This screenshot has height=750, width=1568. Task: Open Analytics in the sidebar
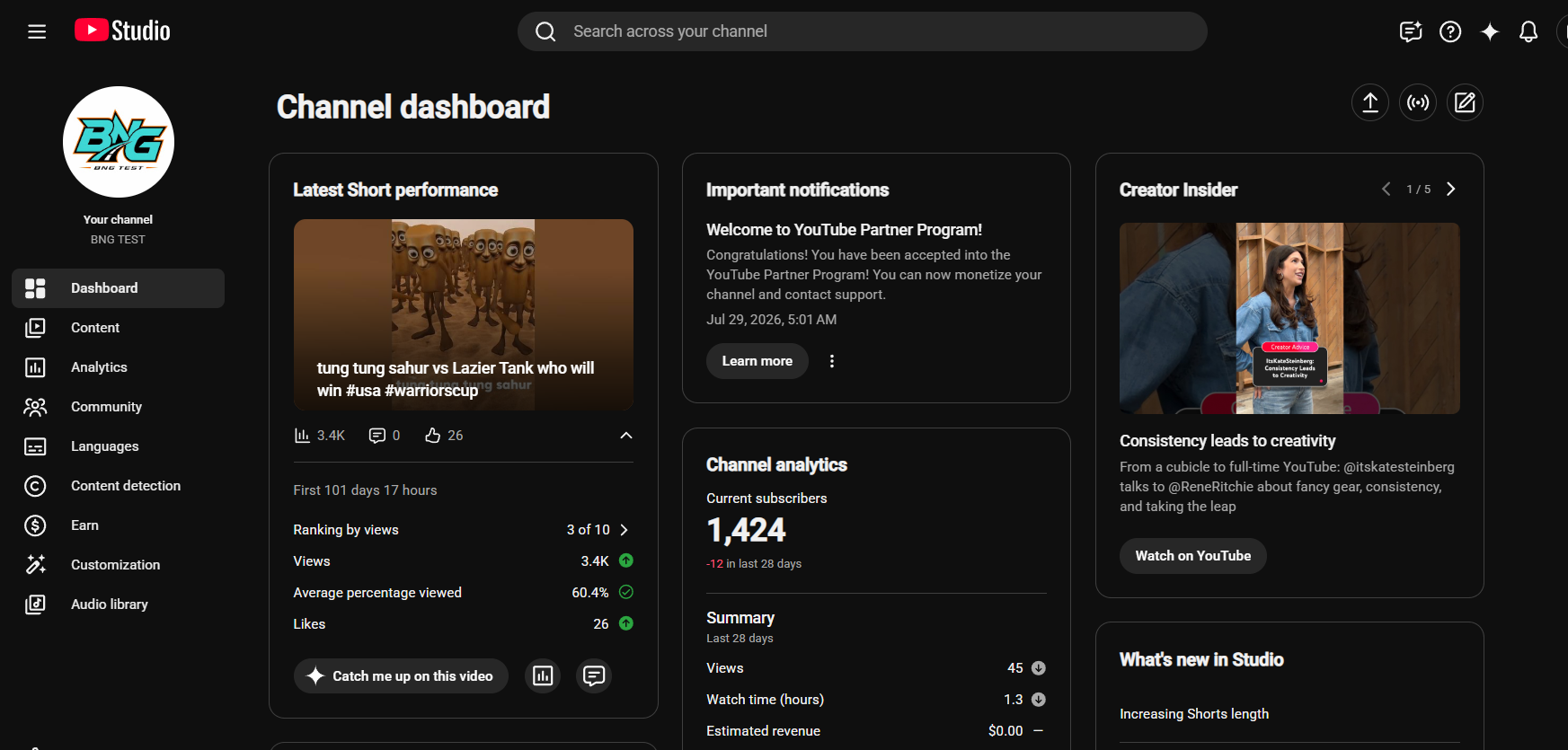coord(119,367)
